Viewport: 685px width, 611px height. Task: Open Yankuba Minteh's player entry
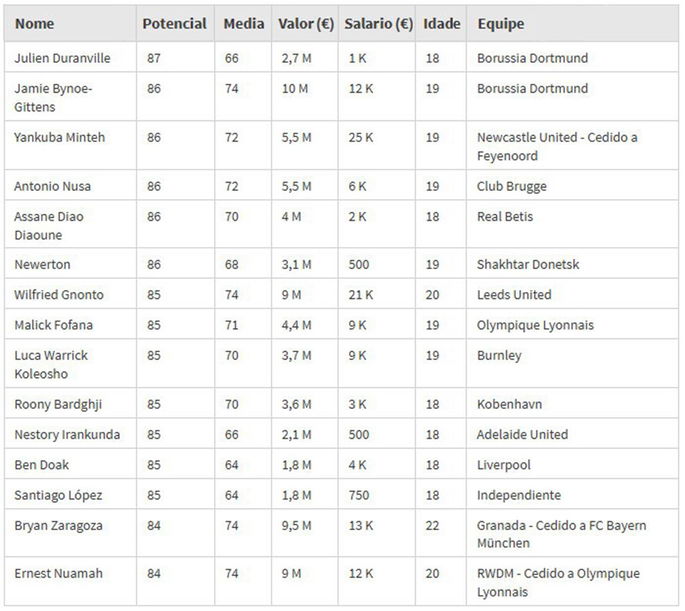[59, 137]
